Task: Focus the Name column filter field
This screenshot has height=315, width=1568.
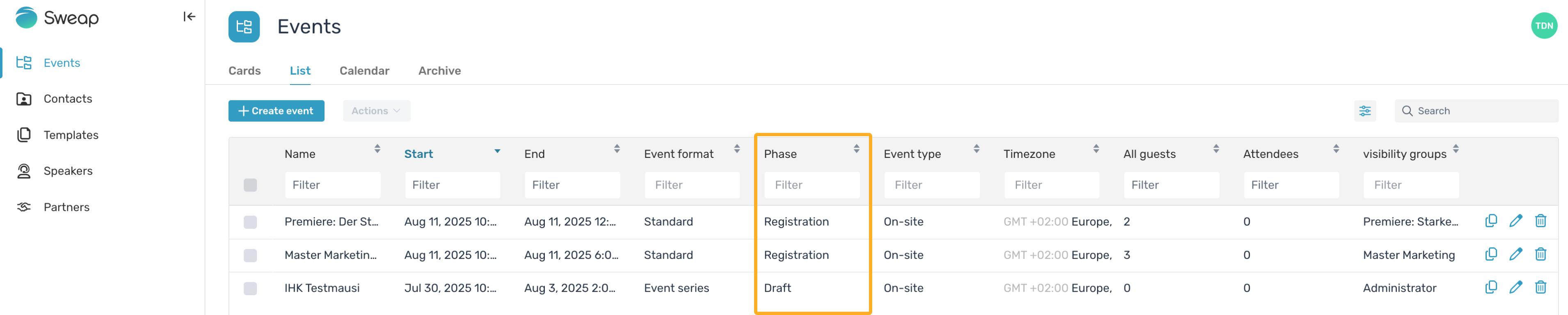Action: pos(332,185)
